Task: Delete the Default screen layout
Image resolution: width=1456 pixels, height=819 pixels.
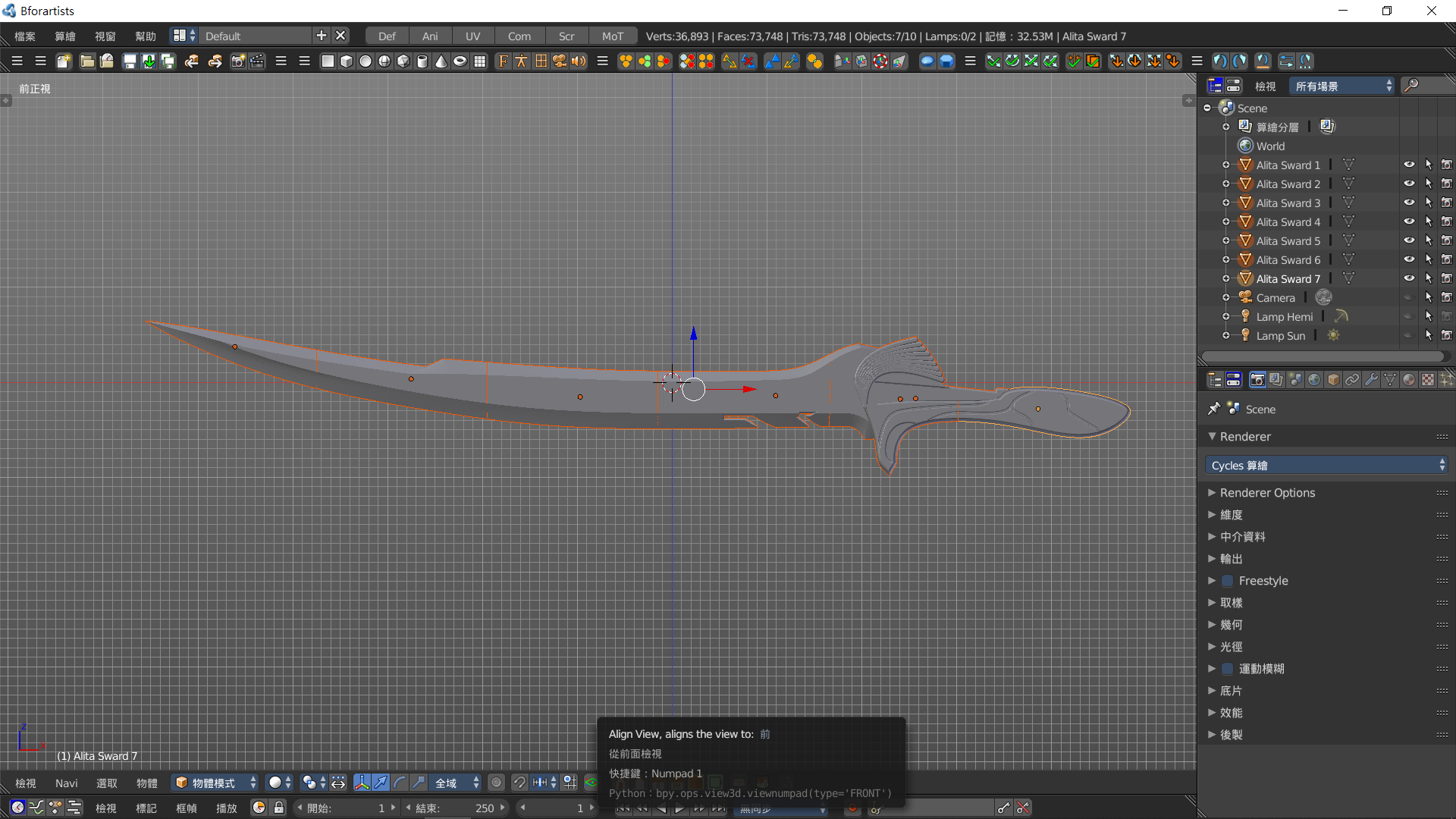Action: 340,36
